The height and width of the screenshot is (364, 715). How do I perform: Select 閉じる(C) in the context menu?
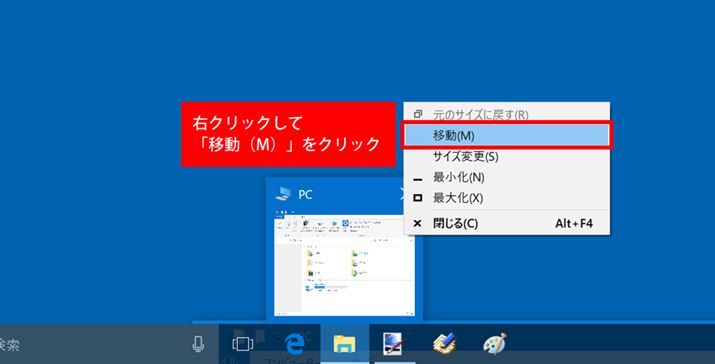pyautogui.click(x=506, y=224)
